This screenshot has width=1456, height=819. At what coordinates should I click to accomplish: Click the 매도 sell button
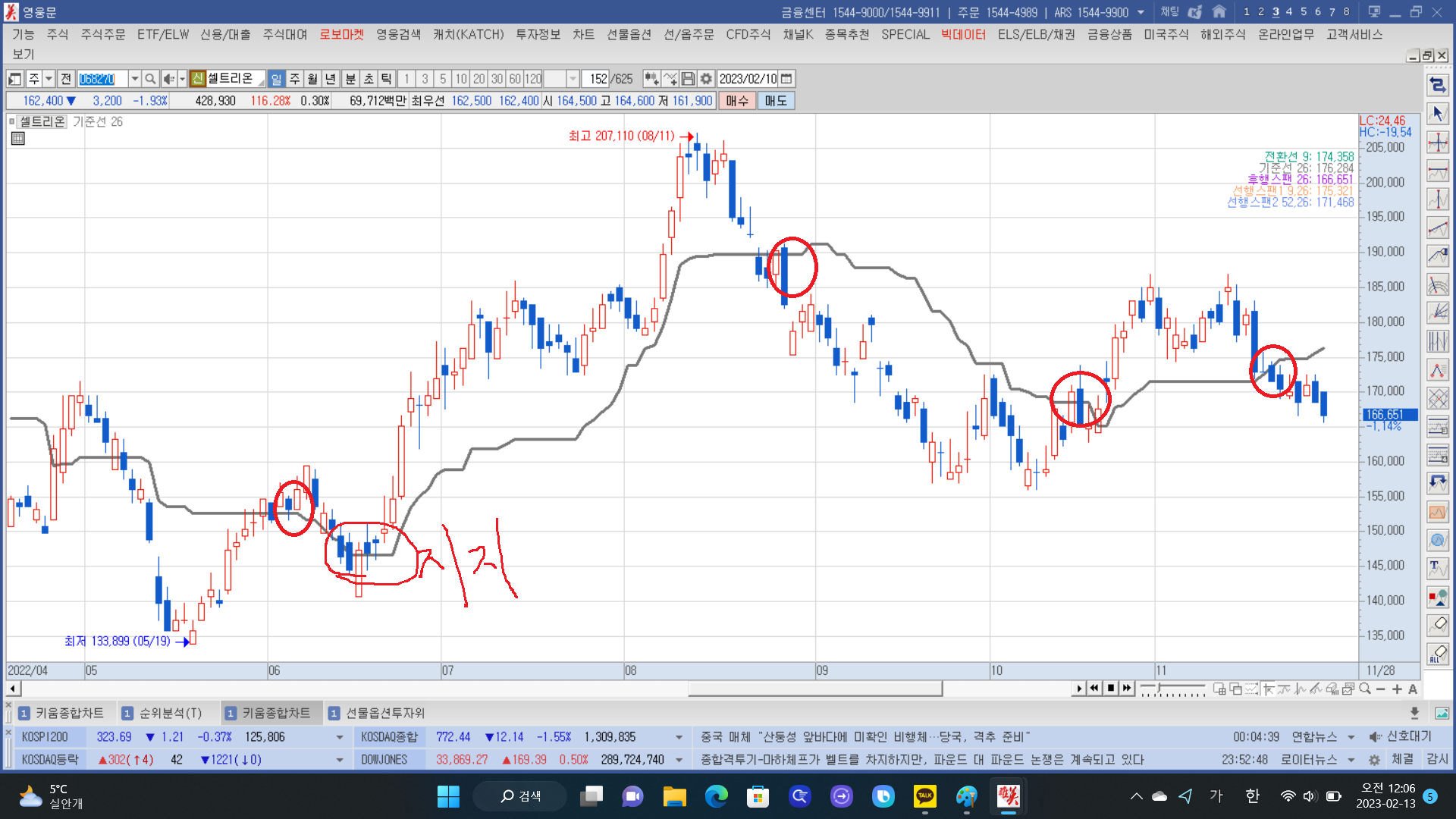(775, 101)
